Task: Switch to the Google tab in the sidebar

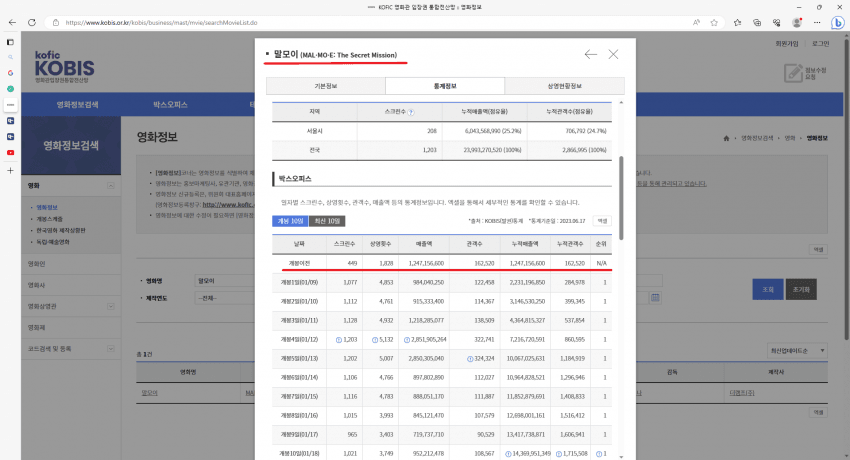Action: pyautogui.click(x=10, y=73)
